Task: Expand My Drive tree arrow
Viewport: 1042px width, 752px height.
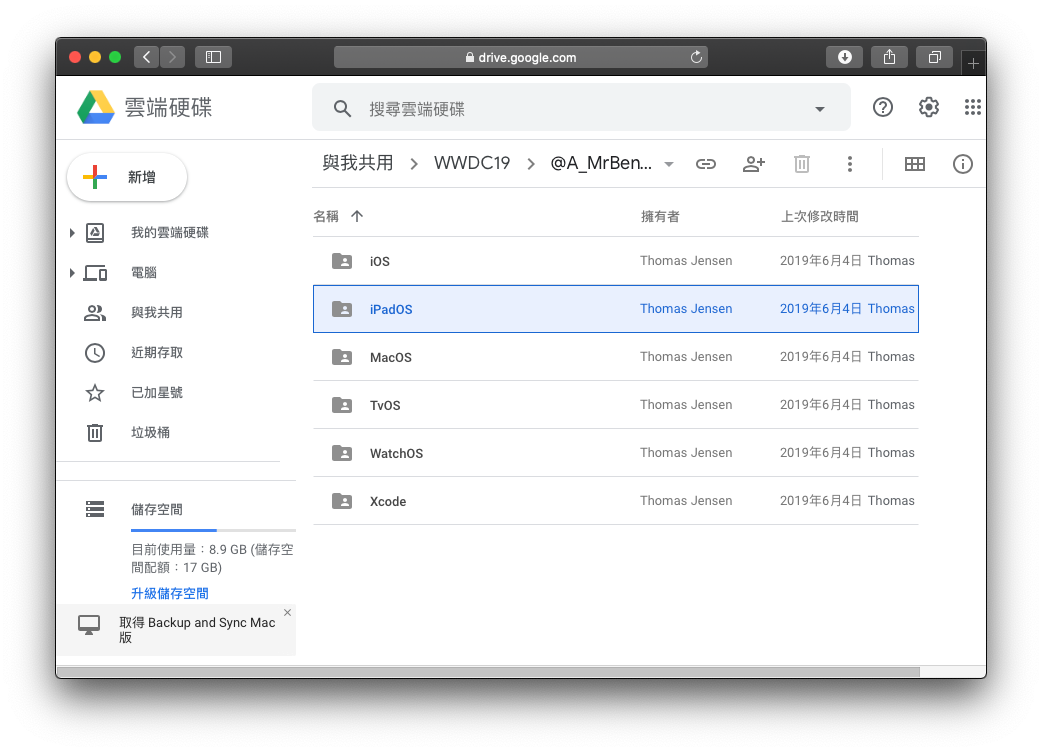Action: [72, 233]
